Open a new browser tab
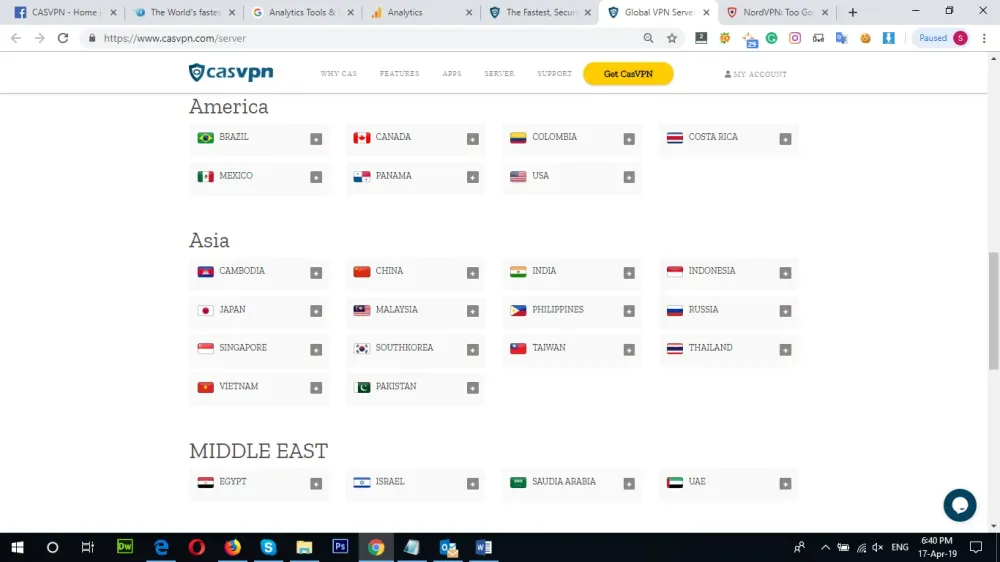Viewport: 1000px width, 562px height. (853, 12)
